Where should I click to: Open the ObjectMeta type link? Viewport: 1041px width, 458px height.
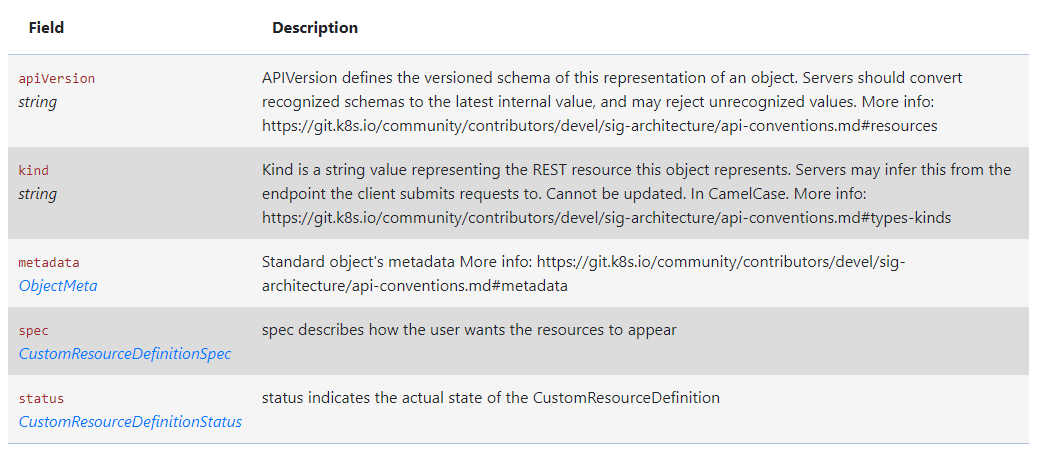pyautogui.click(x=58, y=286)
